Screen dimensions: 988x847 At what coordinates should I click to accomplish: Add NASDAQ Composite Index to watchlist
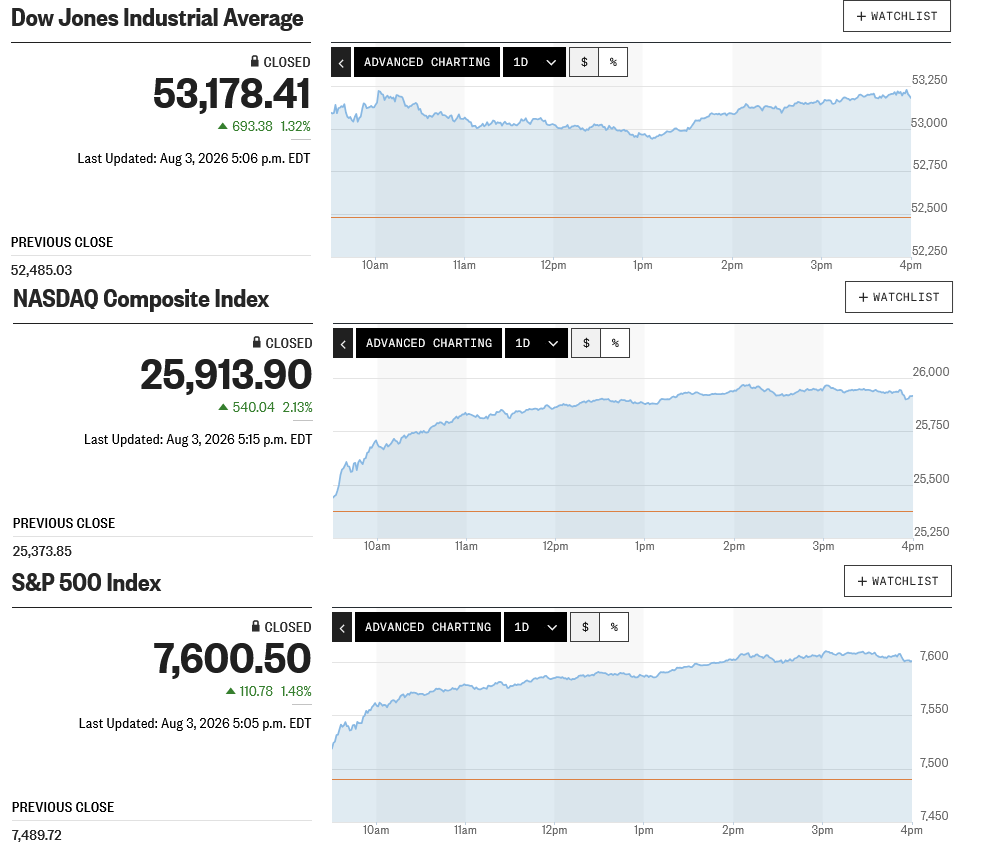[x=899, y=297]
